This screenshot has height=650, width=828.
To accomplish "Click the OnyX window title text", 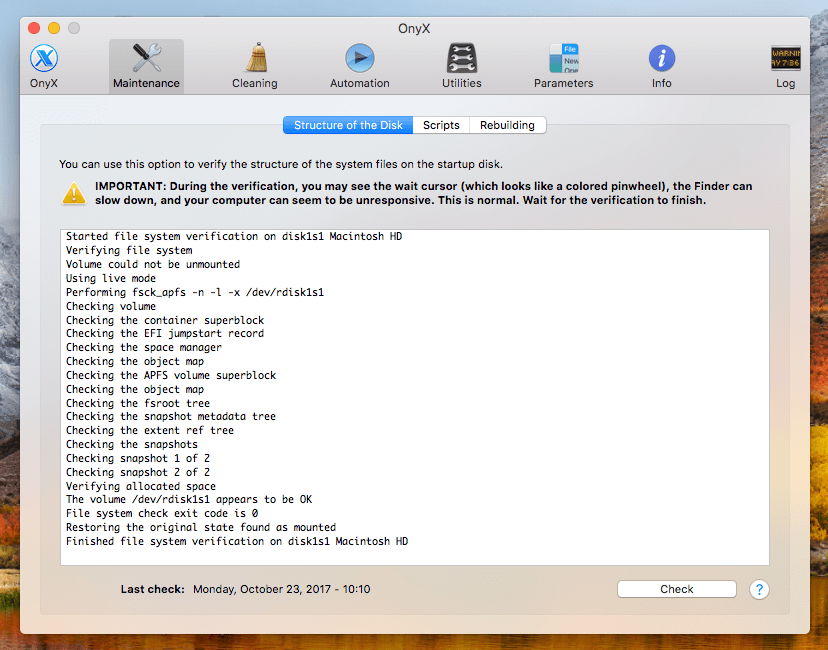I will 414,29.
